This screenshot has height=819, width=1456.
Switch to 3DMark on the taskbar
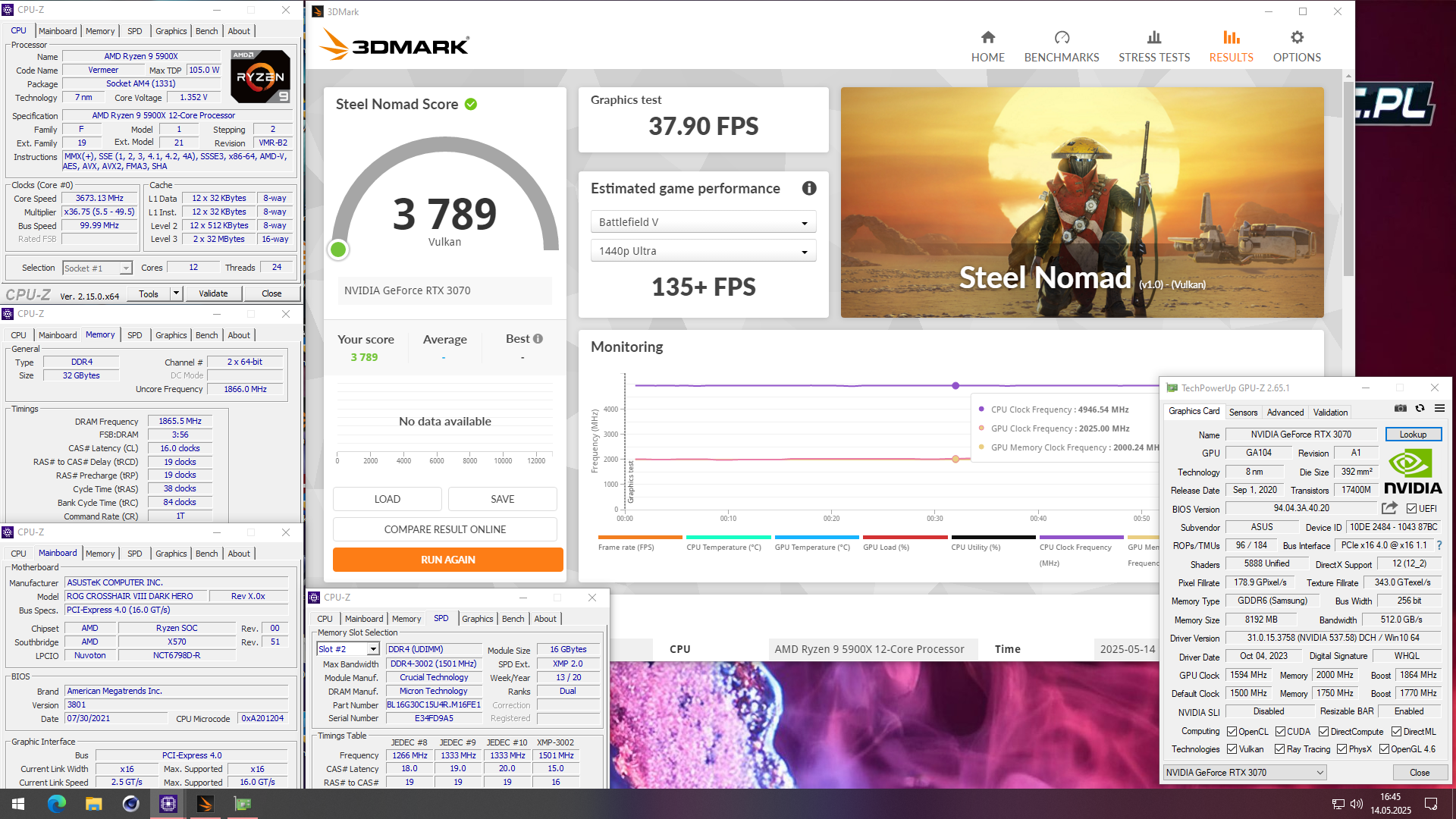point(205,804)
